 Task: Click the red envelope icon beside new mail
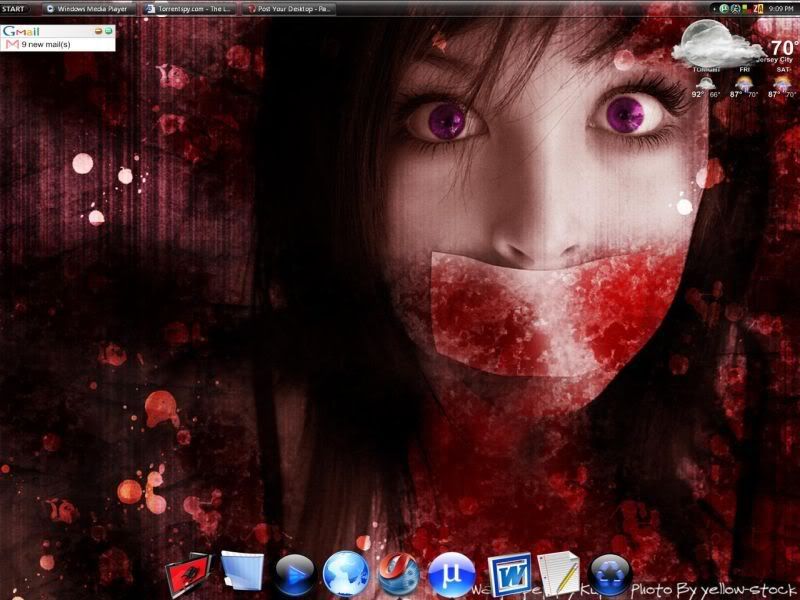coord(12,44)
